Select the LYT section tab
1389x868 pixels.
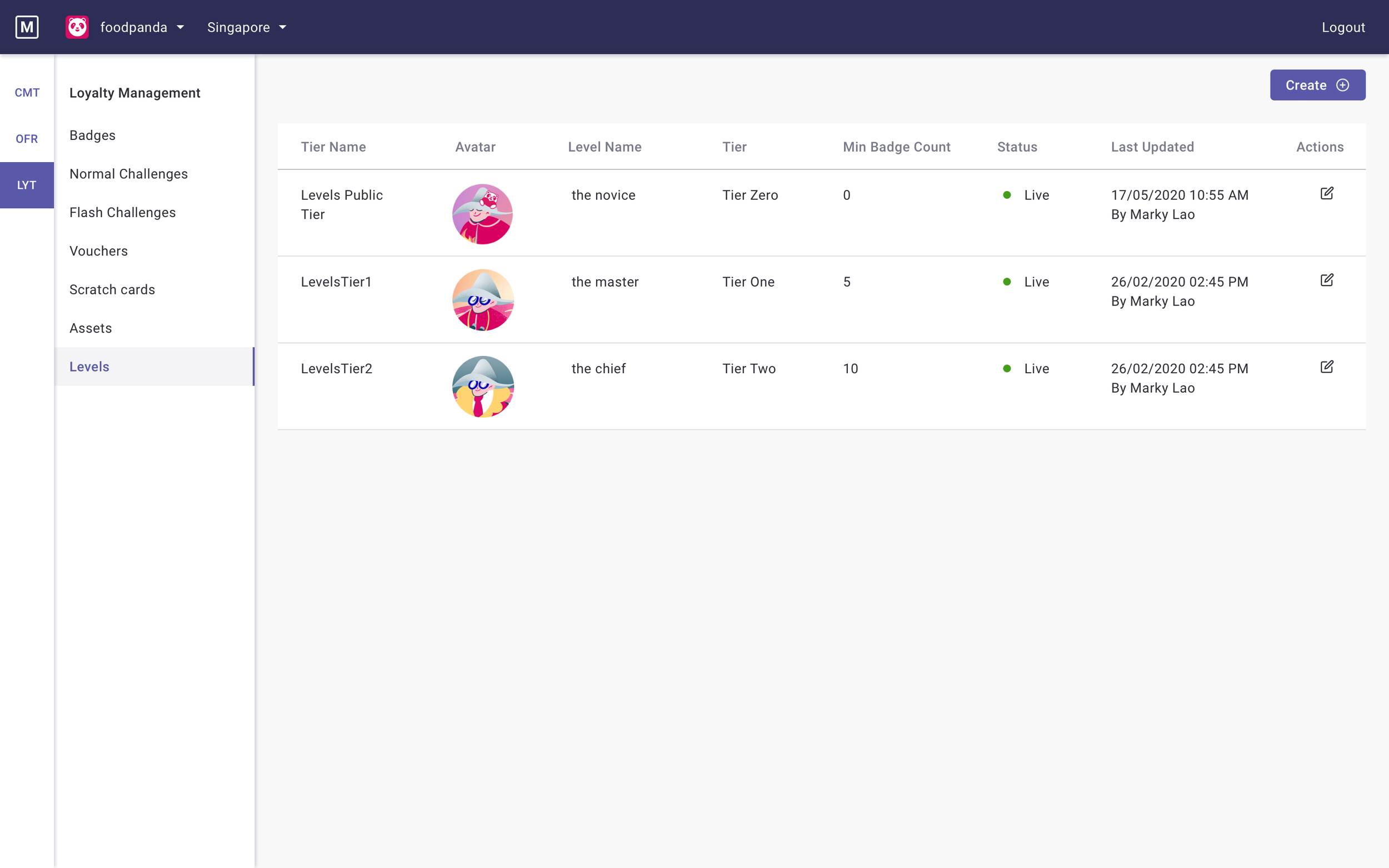(27, 185)
